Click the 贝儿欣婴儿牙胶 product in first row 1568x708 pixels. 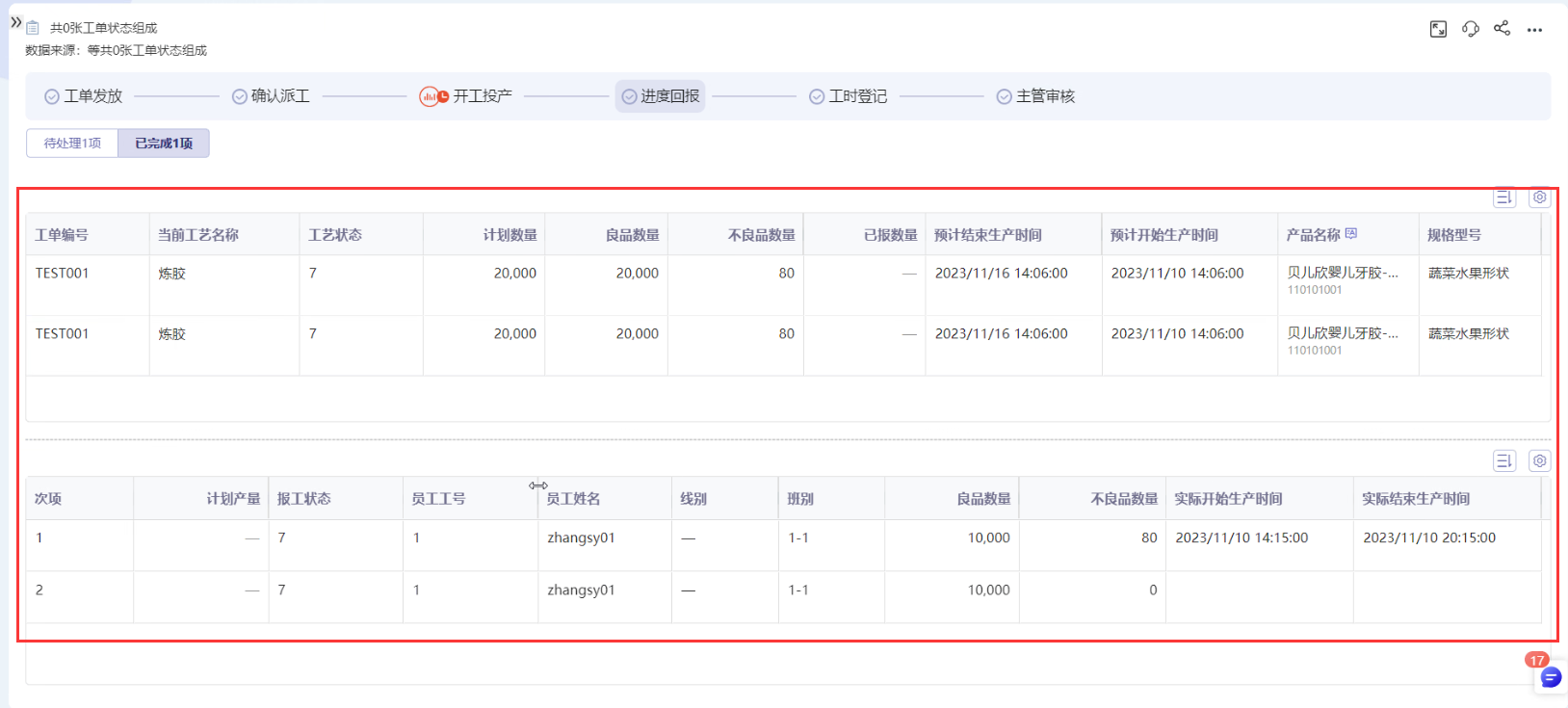click(x=1343, y=274)
